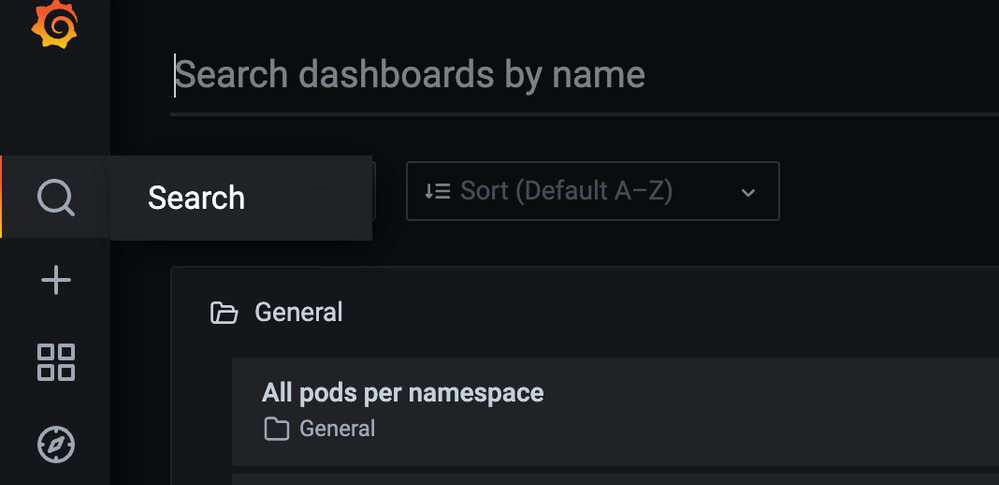This screenshot has width=999, height=485.
Task: Click the General section header text
Action: pyautogui.click(x=298, y=313)
